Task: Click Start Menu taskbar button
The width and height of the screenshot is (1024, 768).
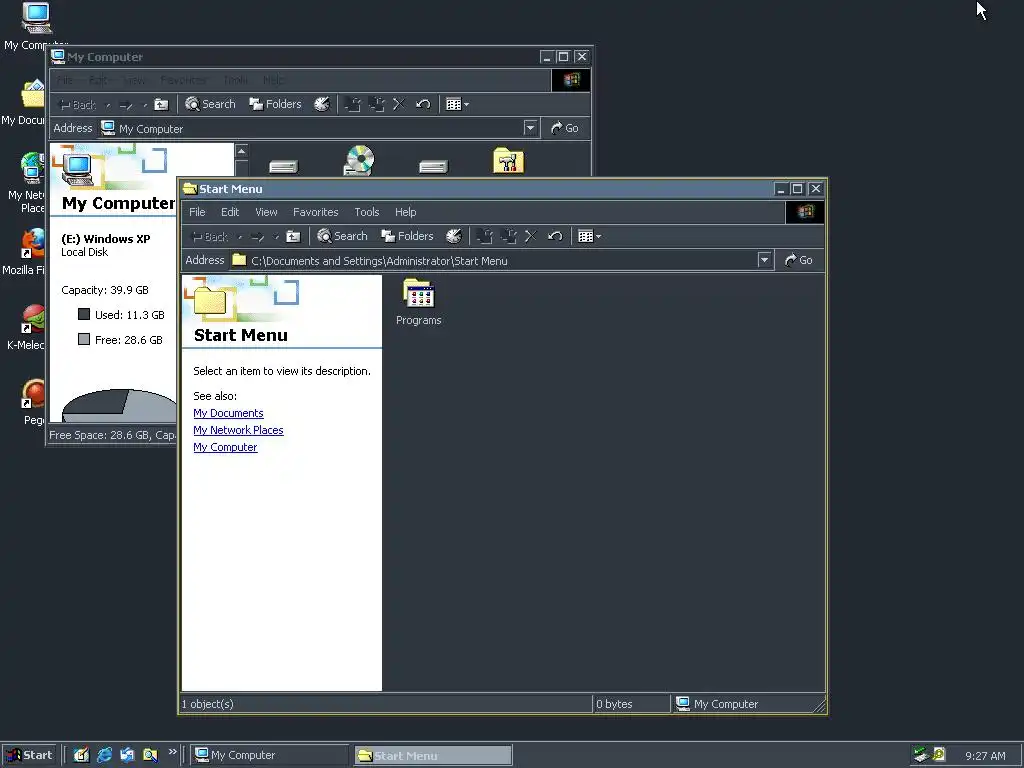Action: 433,756
